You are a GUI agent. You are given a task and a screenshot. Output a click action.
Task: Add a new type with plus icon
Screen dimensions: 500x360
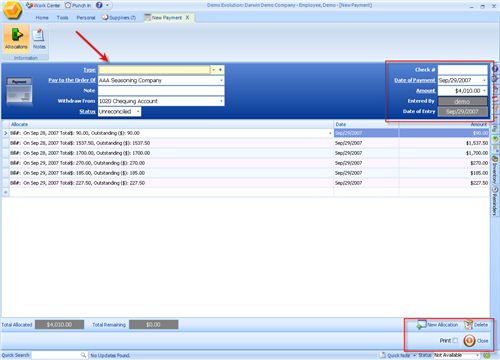tap(220, 70)
